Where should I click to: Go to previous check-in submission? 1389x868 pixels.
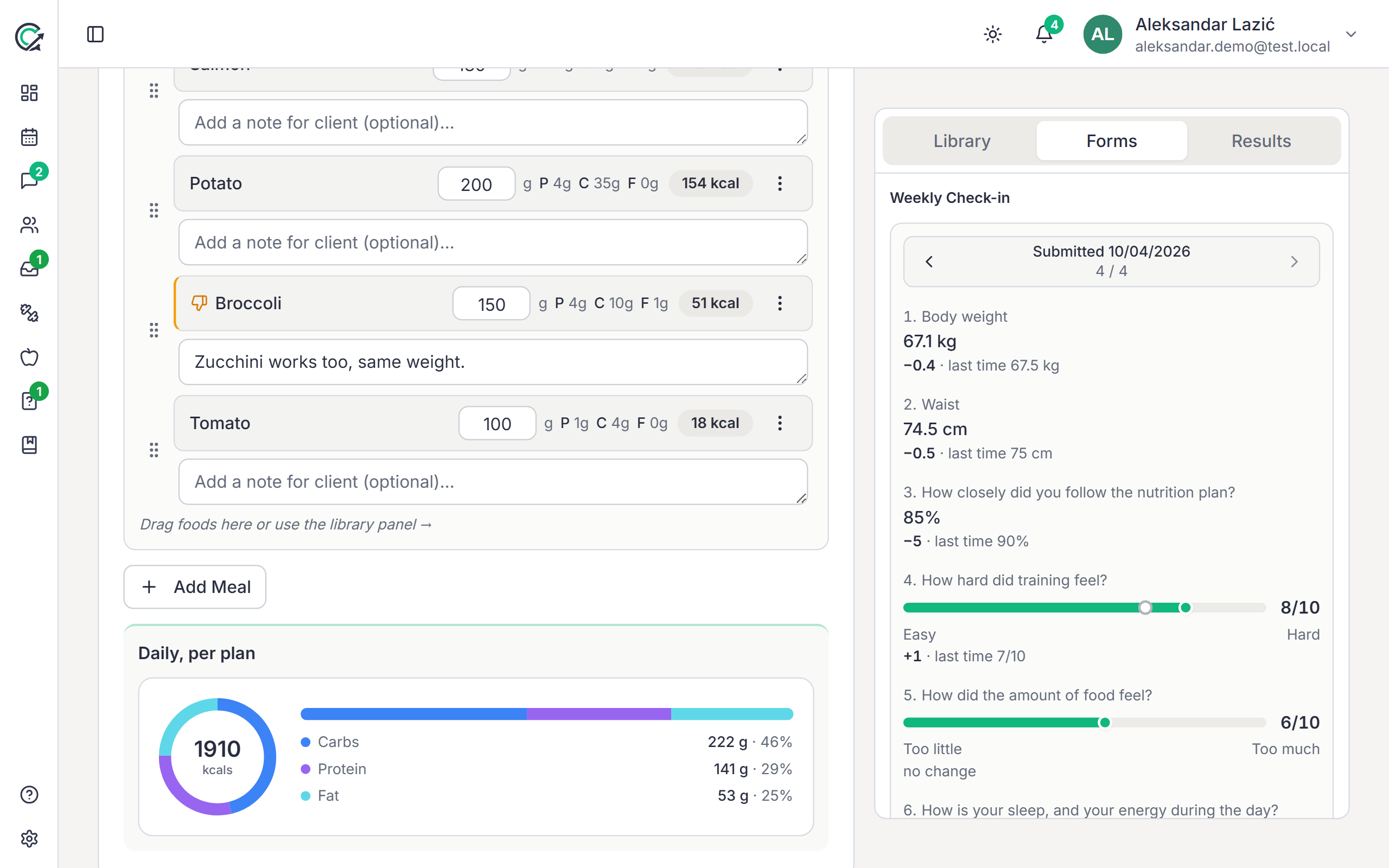coord(929,262)
